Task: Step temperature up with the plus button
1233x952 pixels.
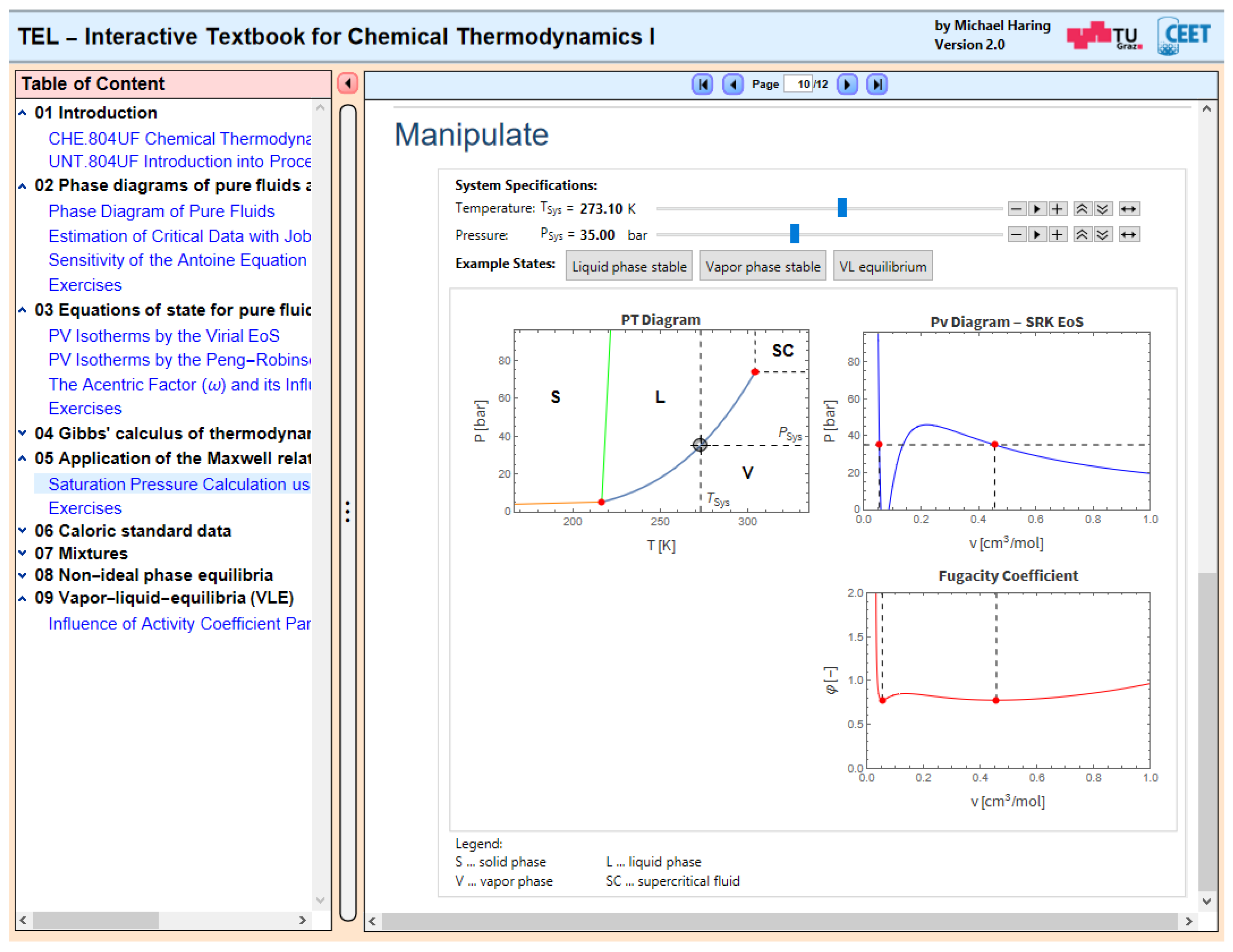Action: (x=1058, y=209)
